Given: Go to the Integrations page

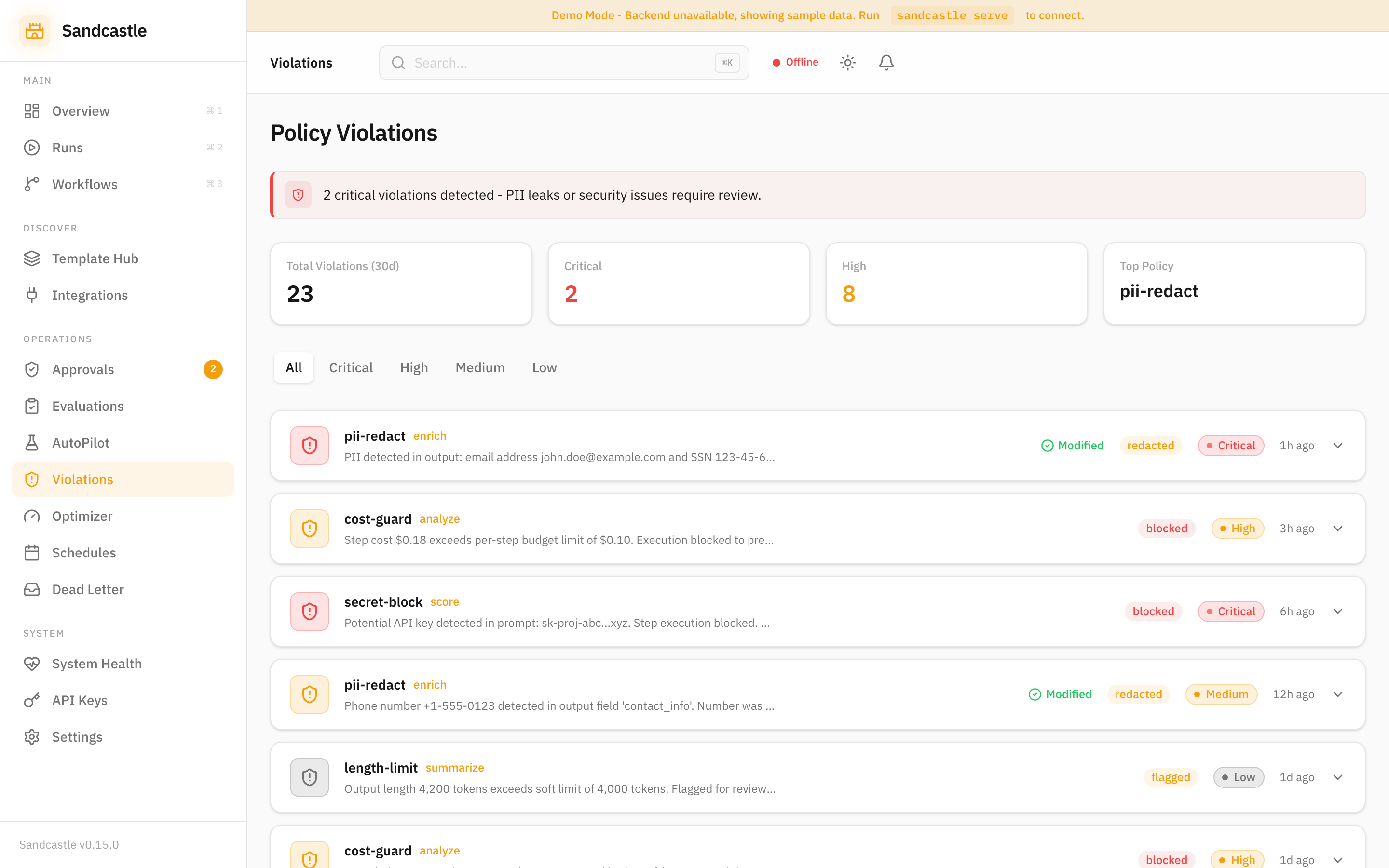Looking at the screenshot, I should pos(90,295).
